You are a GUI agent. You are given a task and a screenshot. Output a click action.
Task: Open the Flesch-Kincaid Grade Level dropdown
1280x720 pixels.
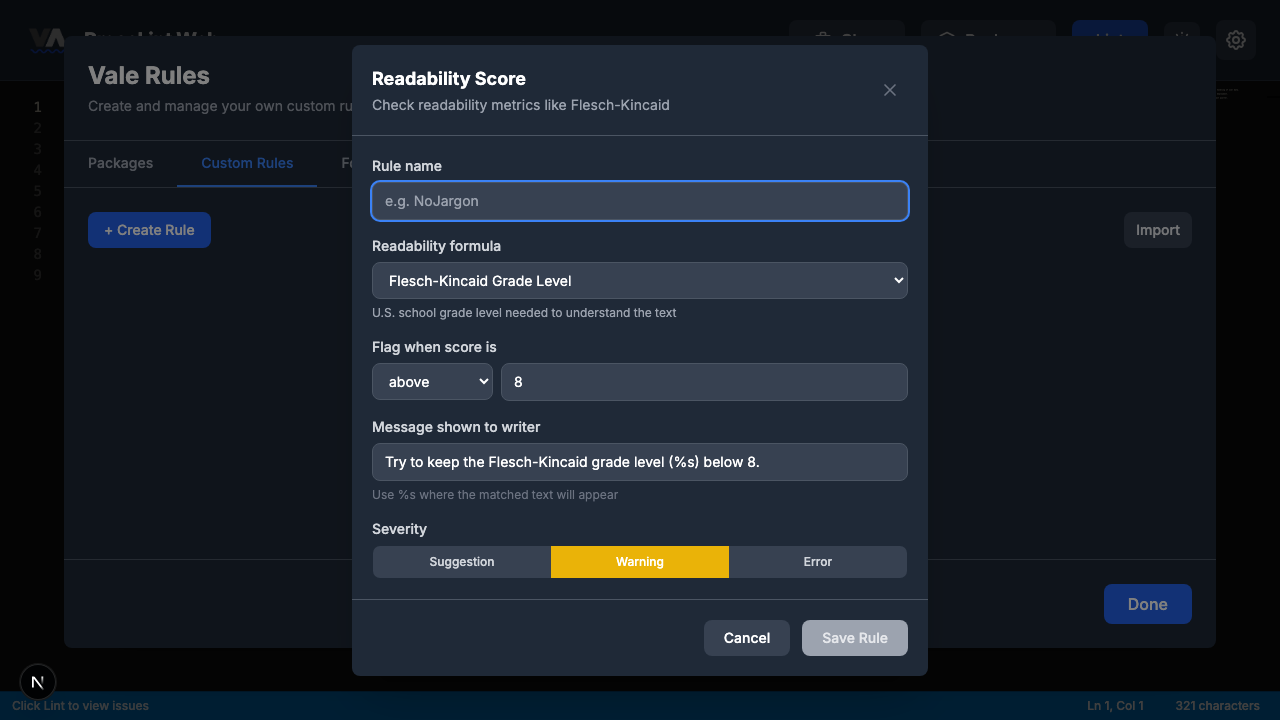pos(640,281)
